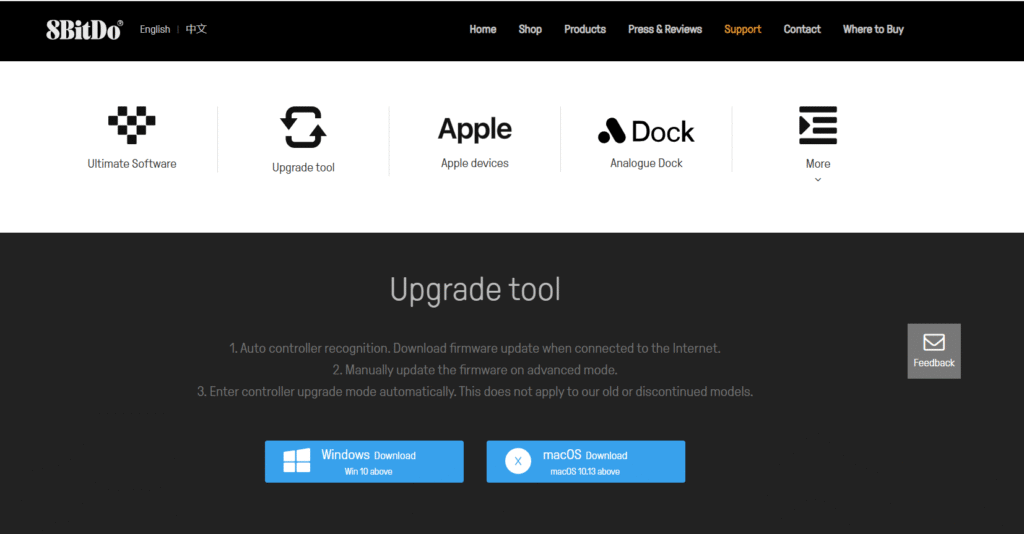Screen dimensions: 1024x534
Task: Click the macOS X circle icon
Action: 518,461
